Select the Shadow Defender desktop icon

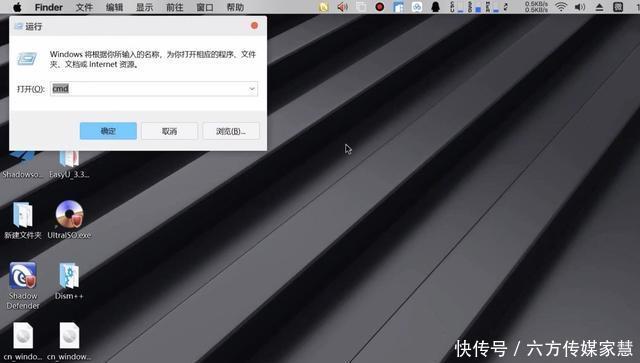point(23,285)
